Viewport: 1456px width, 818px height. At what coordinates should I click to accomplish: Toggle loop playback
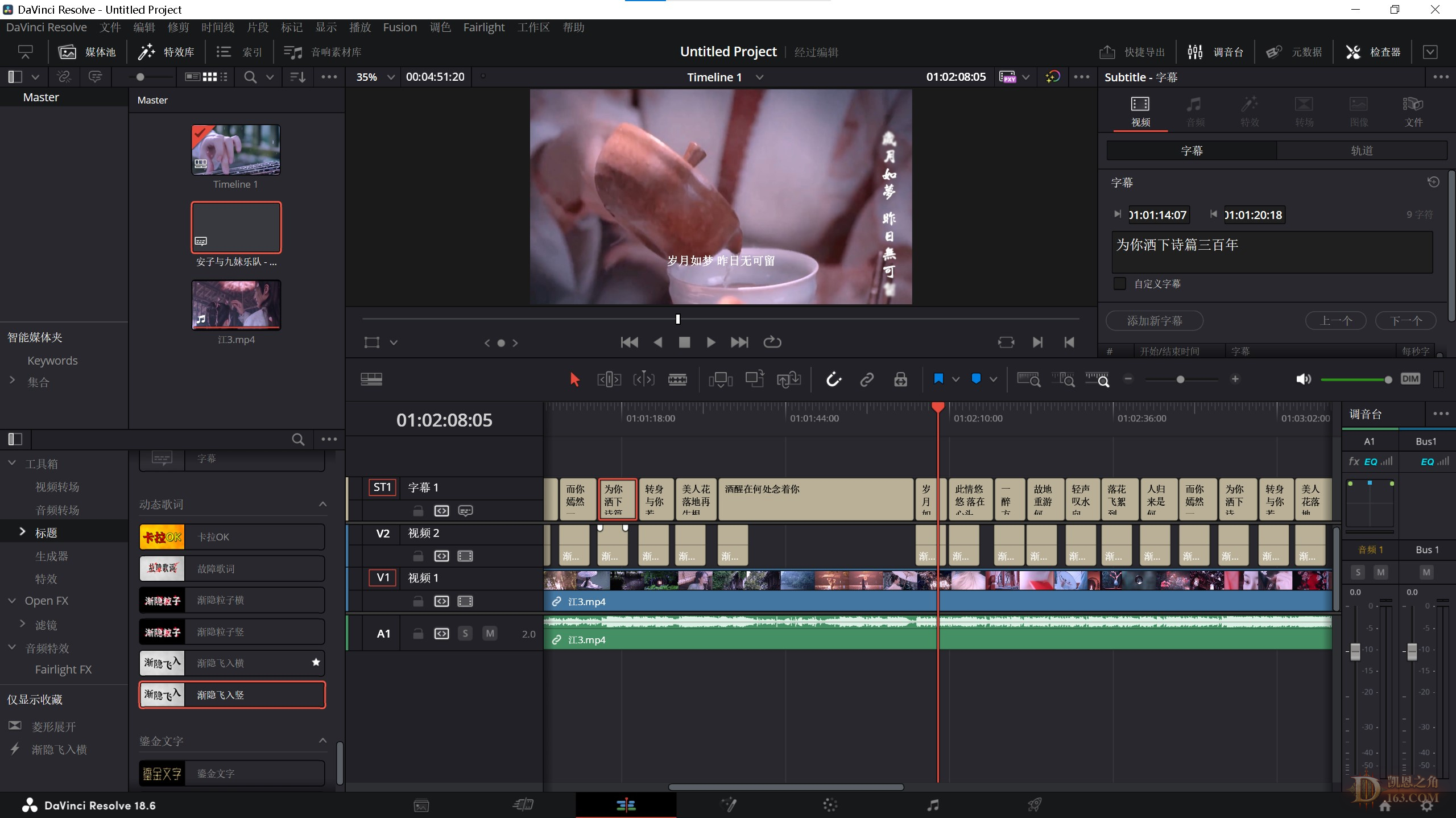click(772, 342)
